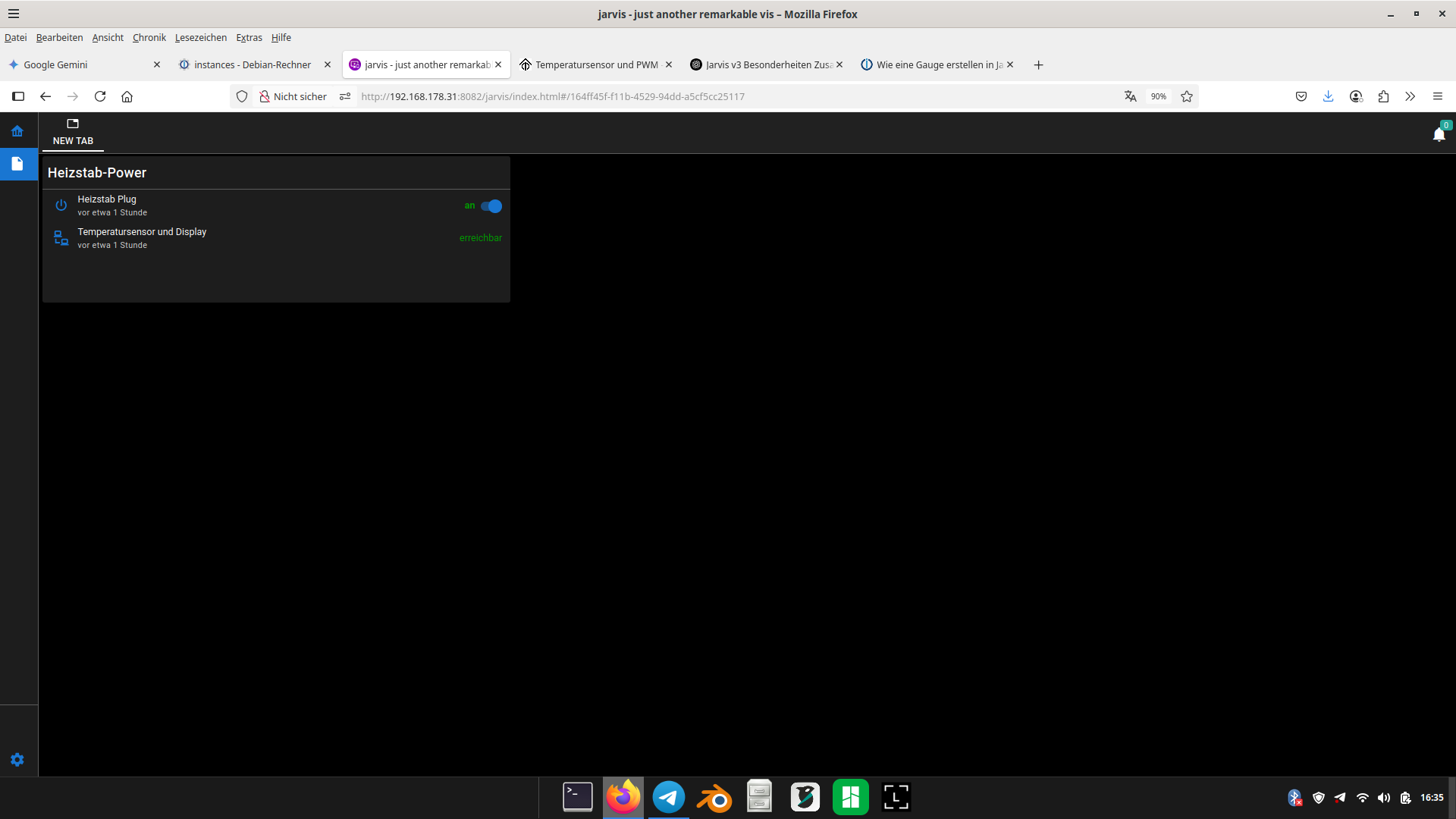This screenshot has width=1456, height=819.
Task: Toggle the Heizstab Plug switch off
Action: [x=491, y=206]
